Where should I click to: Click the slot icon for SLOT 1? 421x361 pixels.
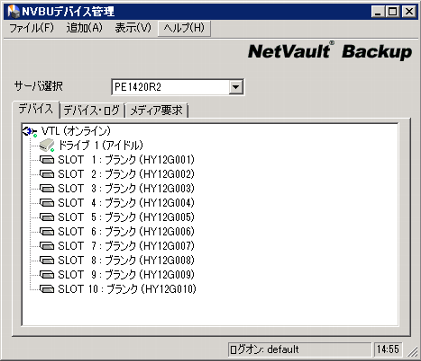point(47,160)
